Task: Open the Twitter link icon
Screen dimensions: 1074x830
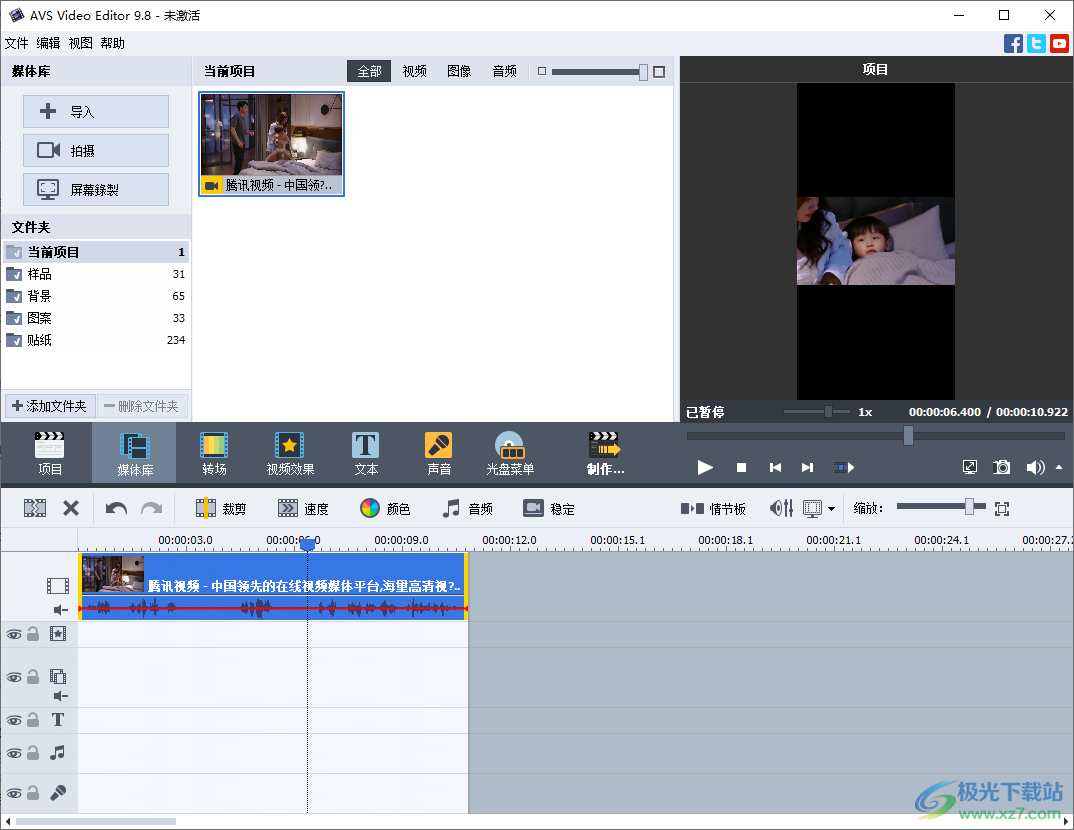Action: click(1036, 43)
